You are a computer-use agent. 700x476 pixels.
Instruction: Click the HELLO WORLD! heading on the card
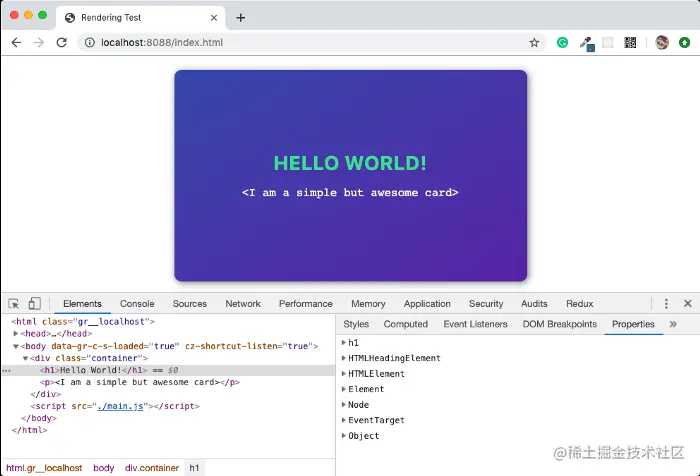(350, 163)
